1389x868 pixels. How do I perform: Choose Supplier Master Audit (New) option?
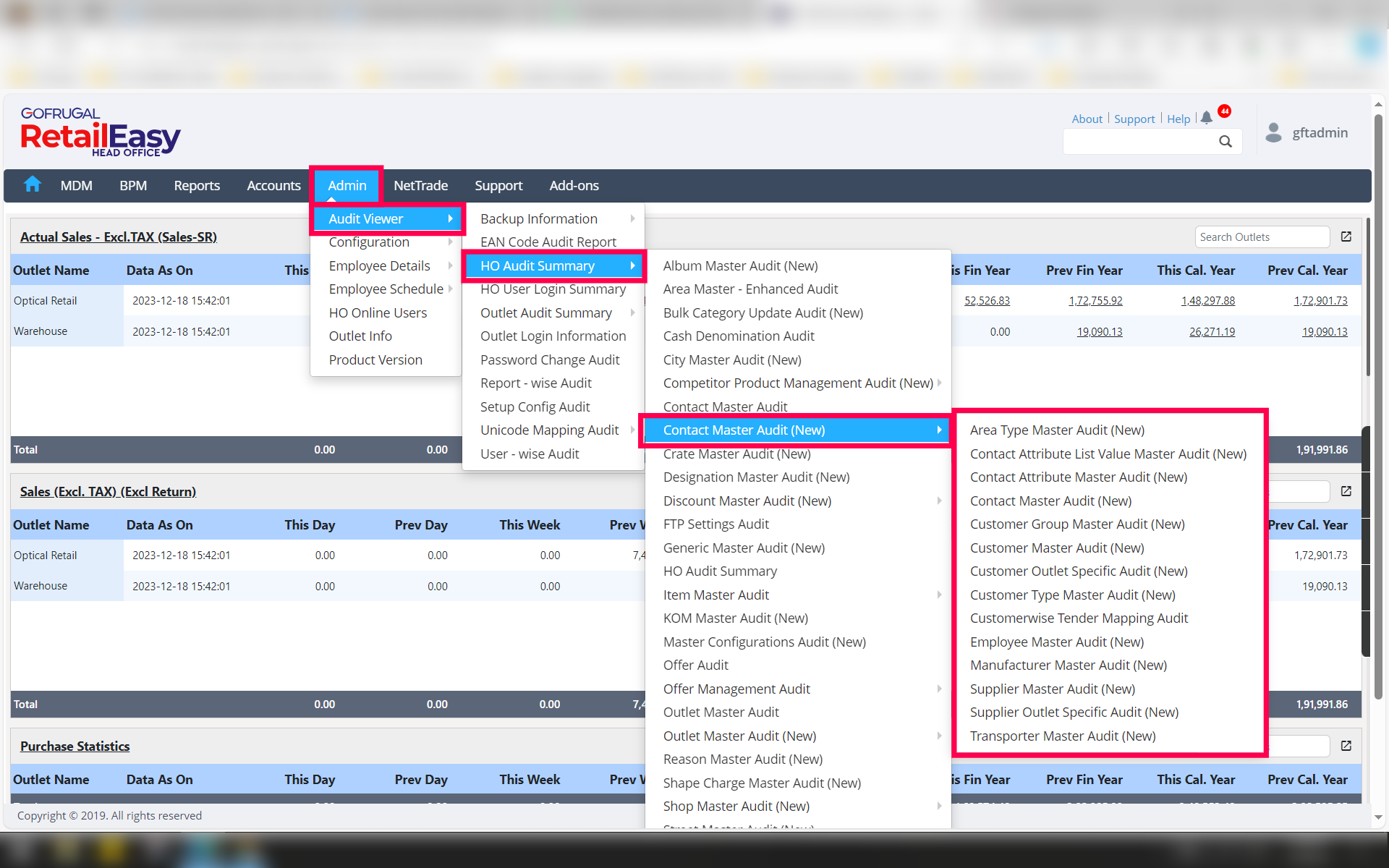[1052, 689]
